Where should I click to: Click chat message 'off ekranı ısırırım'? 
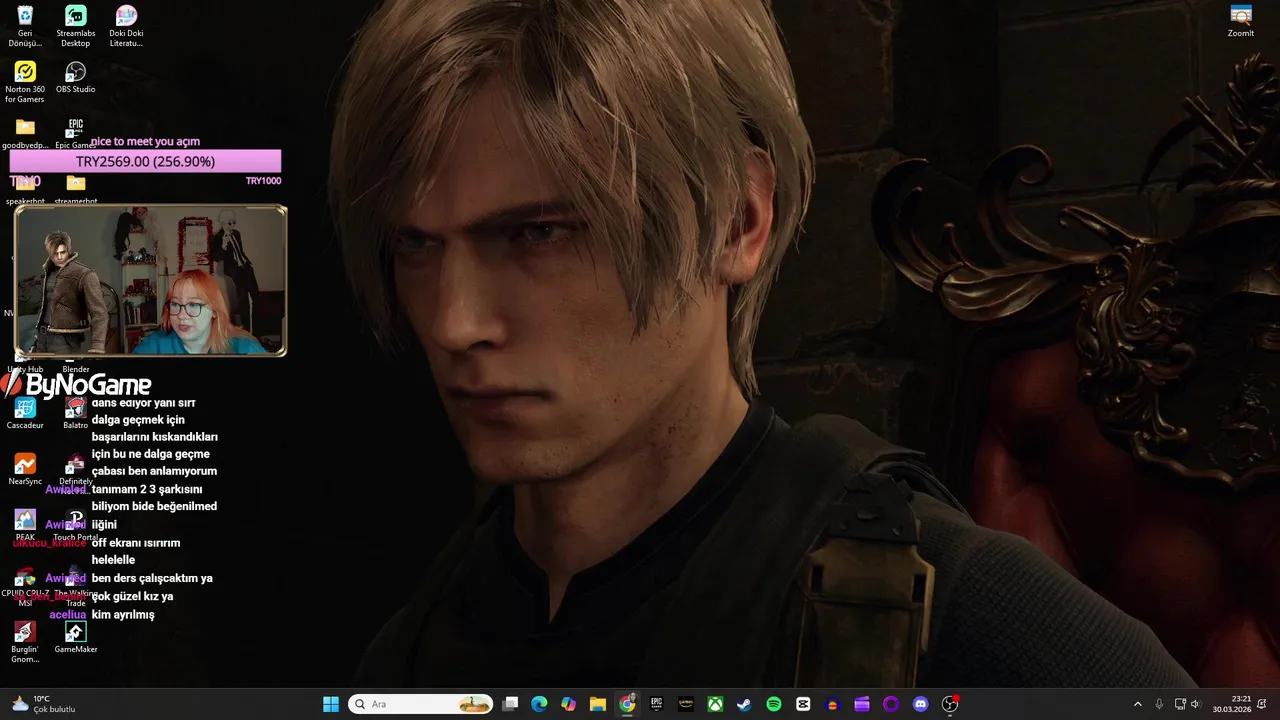click(x=136, y=543)
